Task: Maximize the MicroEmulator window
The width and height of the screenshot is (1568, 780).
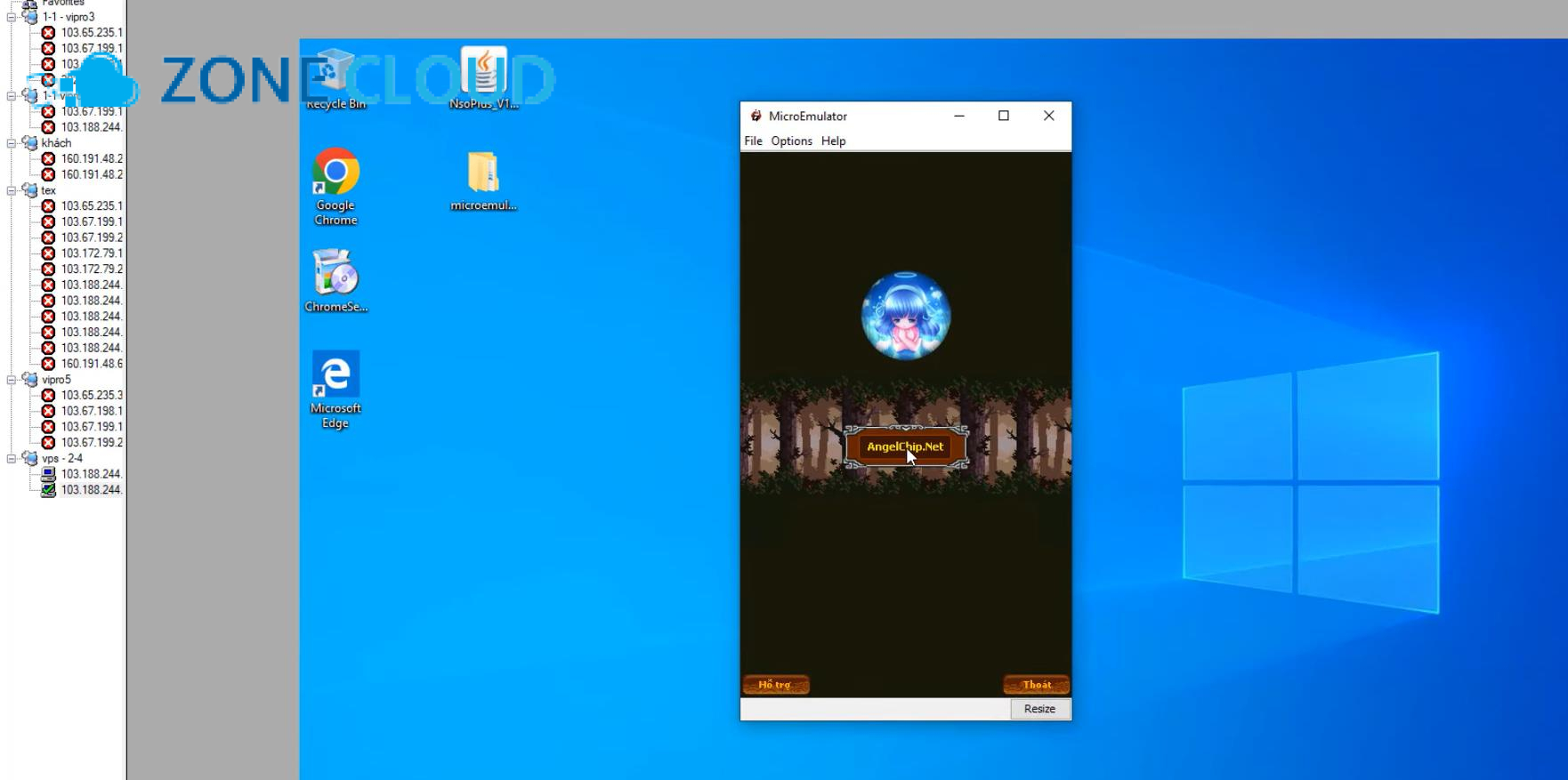Action: click(1004, 116)
